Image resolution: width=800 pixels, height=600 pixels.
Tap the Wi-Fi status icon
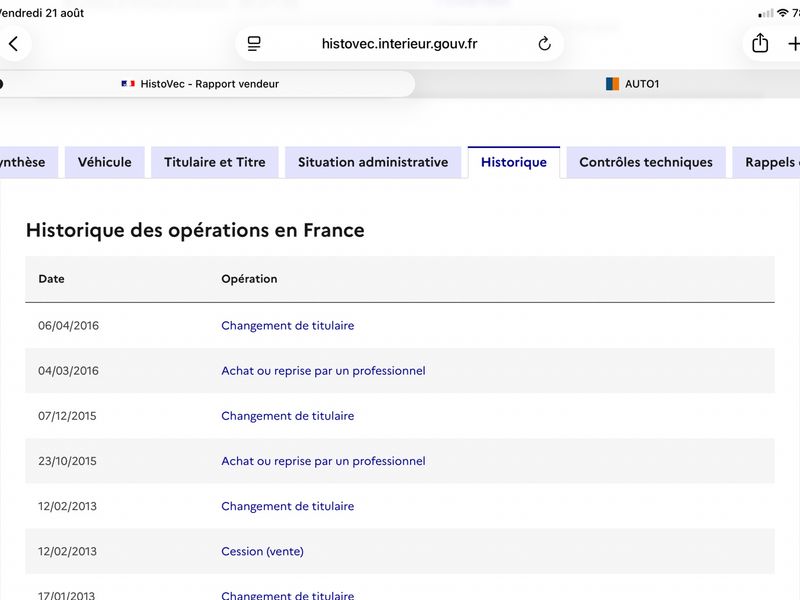[782, 13]
